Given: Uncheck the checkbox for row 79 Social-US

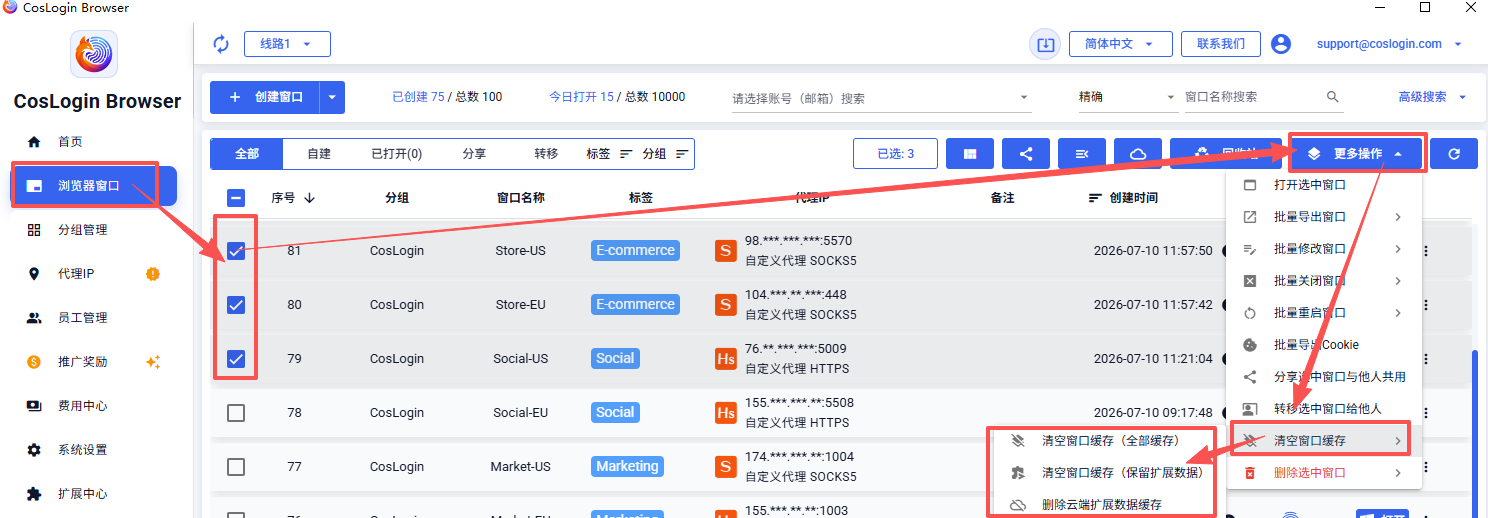Looking at the screenshot, I should tap(236, 359).
